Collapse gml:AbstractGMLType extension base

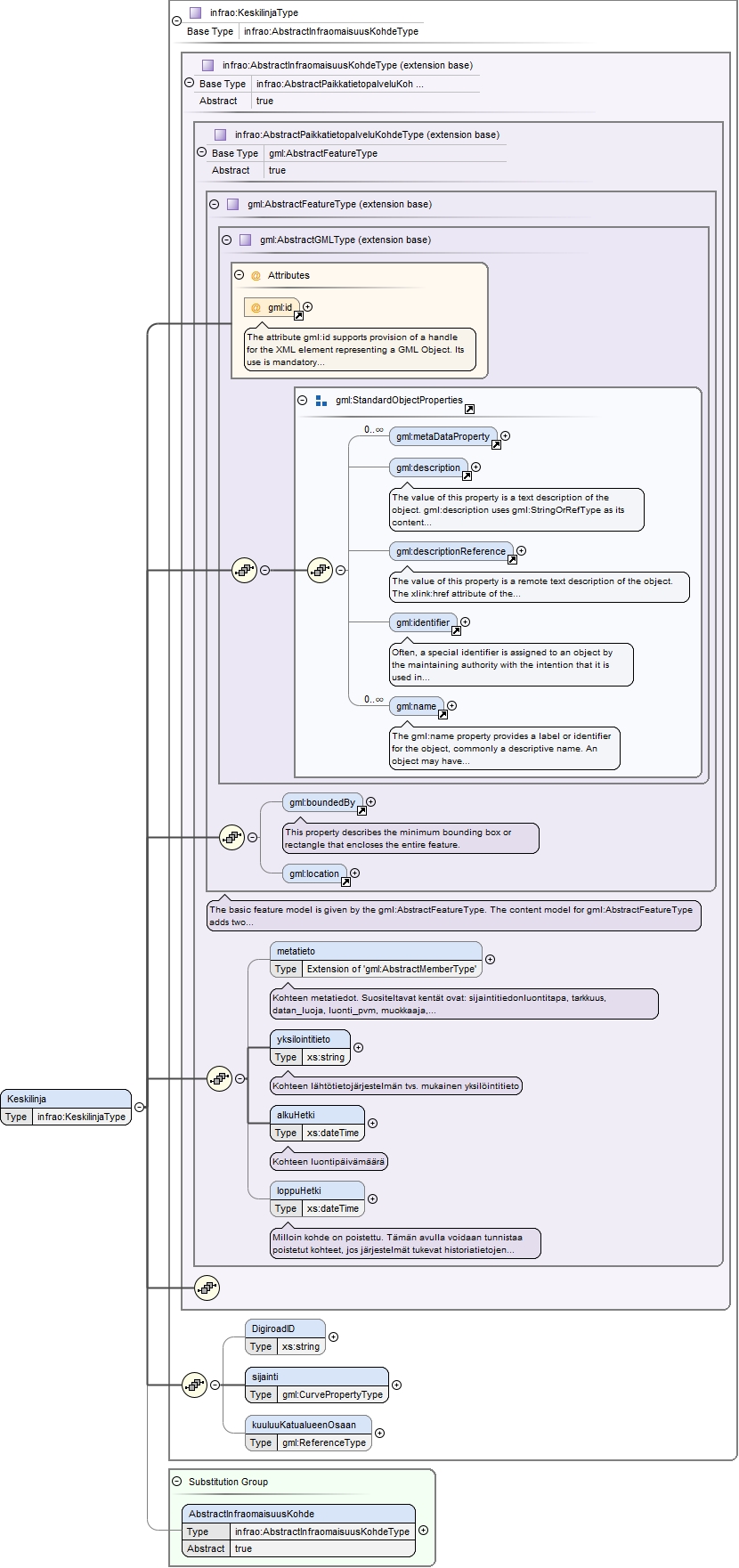[226, 240]
